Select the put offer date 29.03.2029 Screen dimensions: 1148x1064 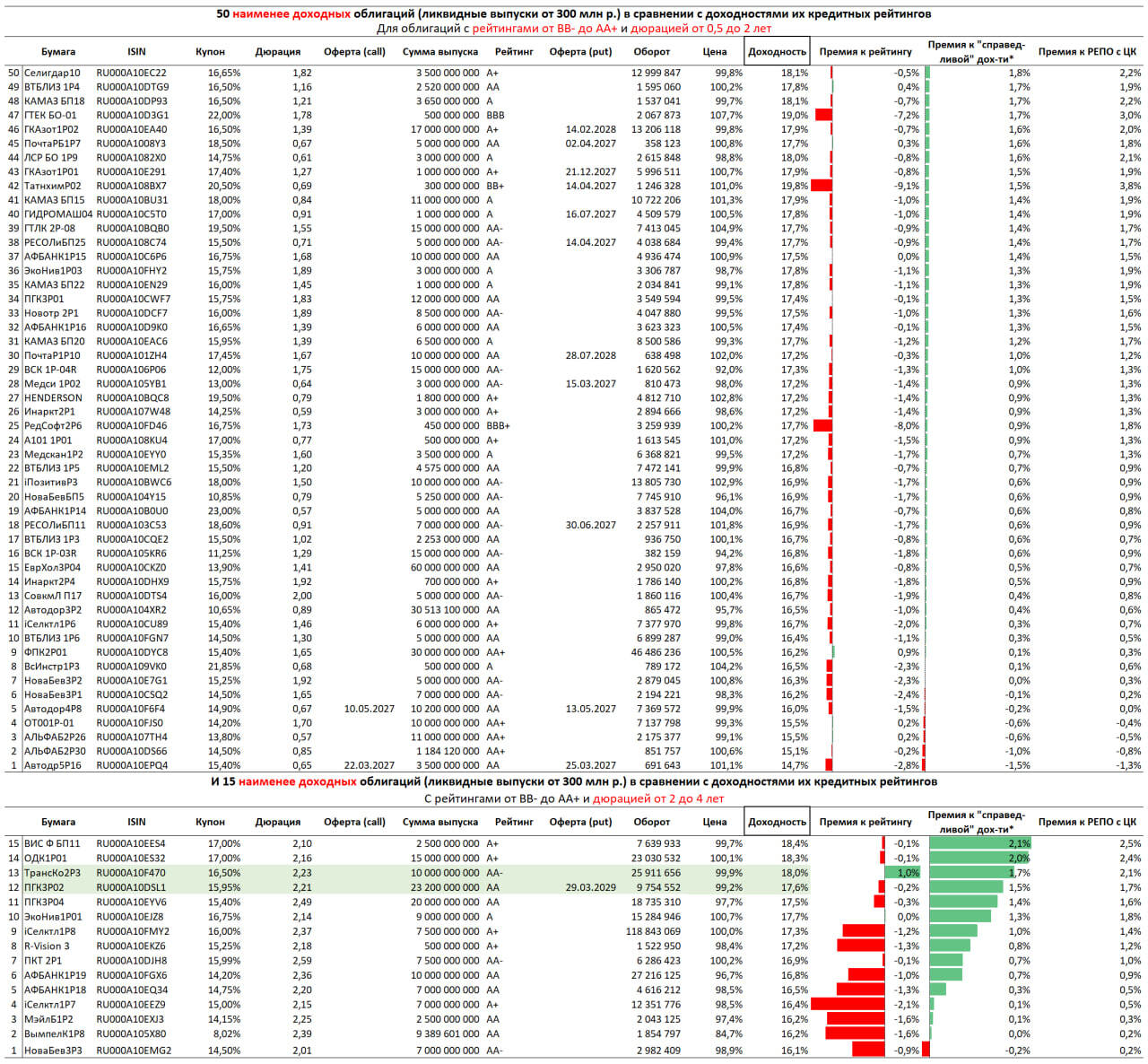(591, 888)
